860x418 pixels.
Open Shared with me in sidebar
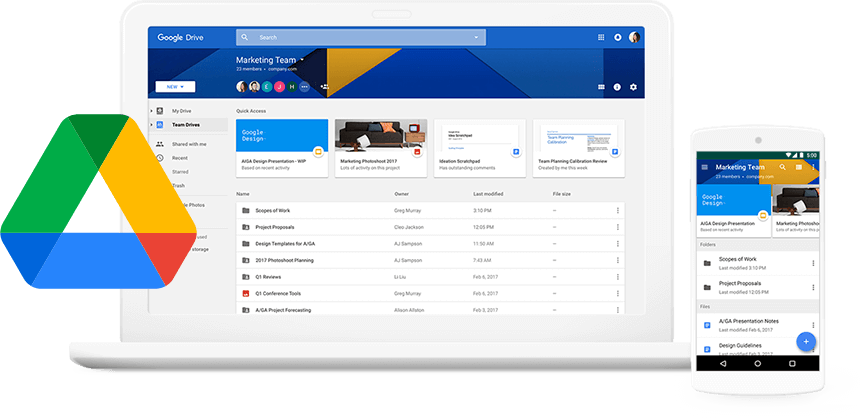click(x=189, y=144)
